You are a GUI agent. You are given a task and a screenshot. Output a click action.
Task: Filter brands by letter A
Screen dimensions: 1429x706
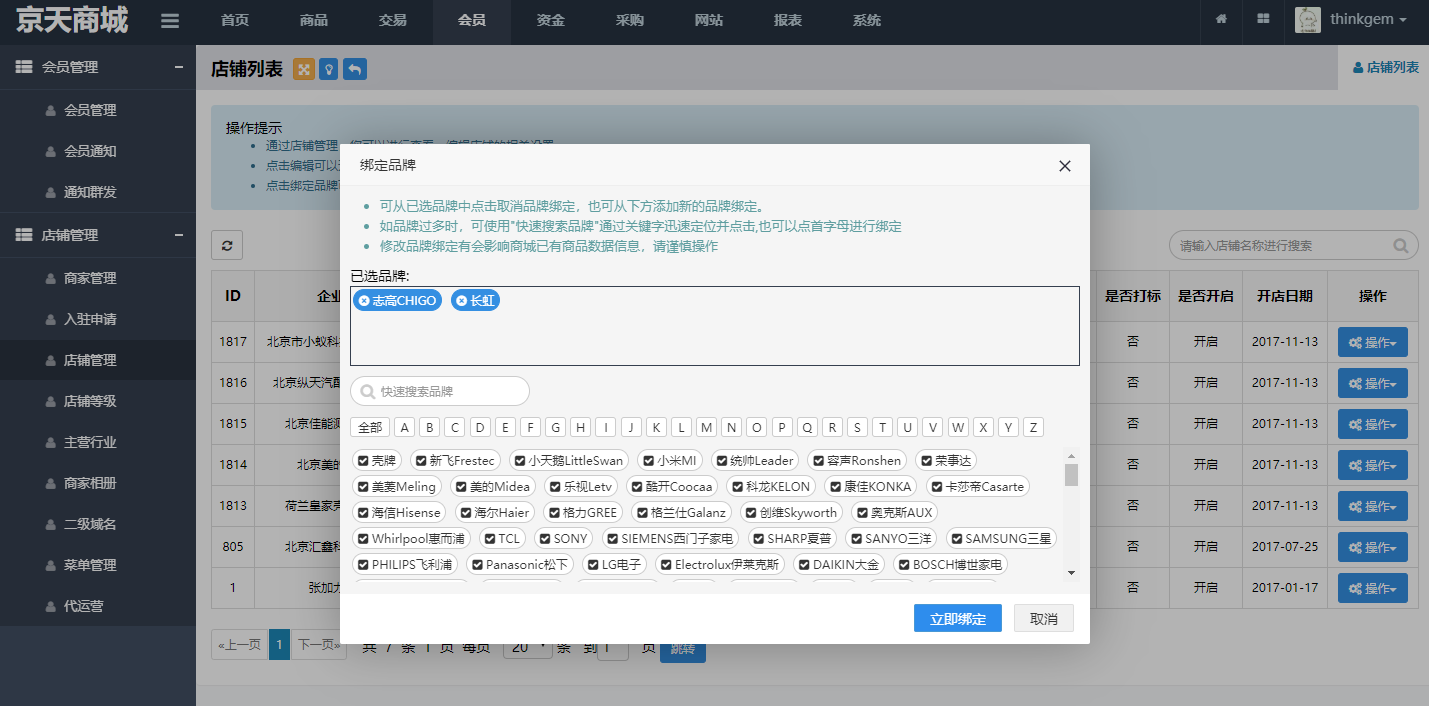[404, 427]
